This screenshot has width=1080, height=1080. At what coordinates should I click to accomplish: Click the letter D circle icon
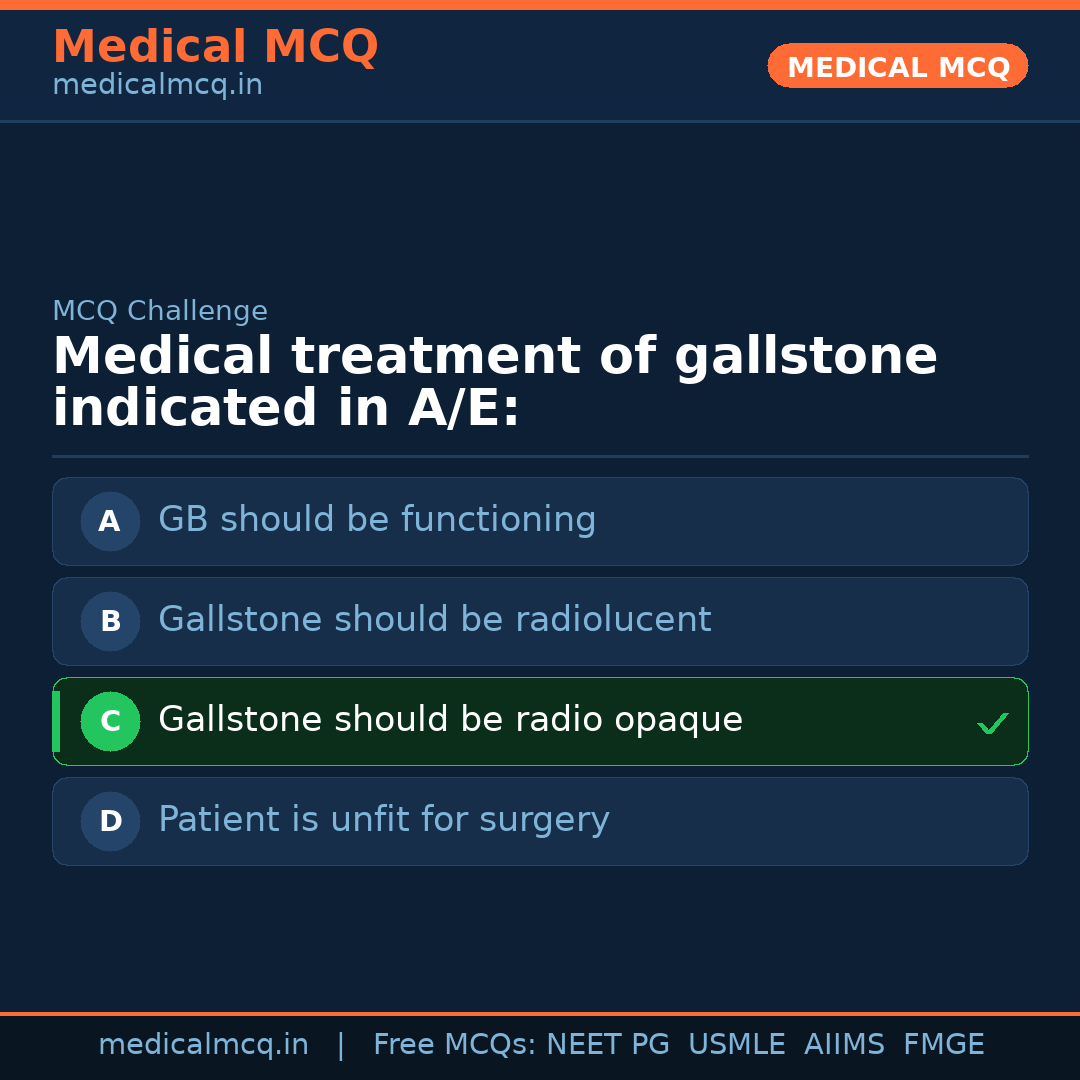coord(110,821)
